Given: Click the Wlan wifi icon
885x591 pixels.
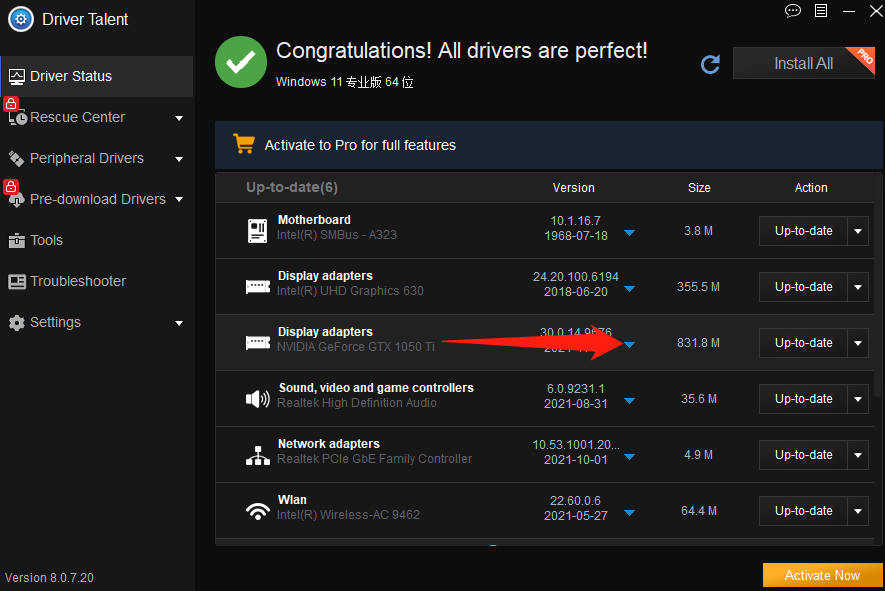Looking at the screenshot, I should 257,511.
